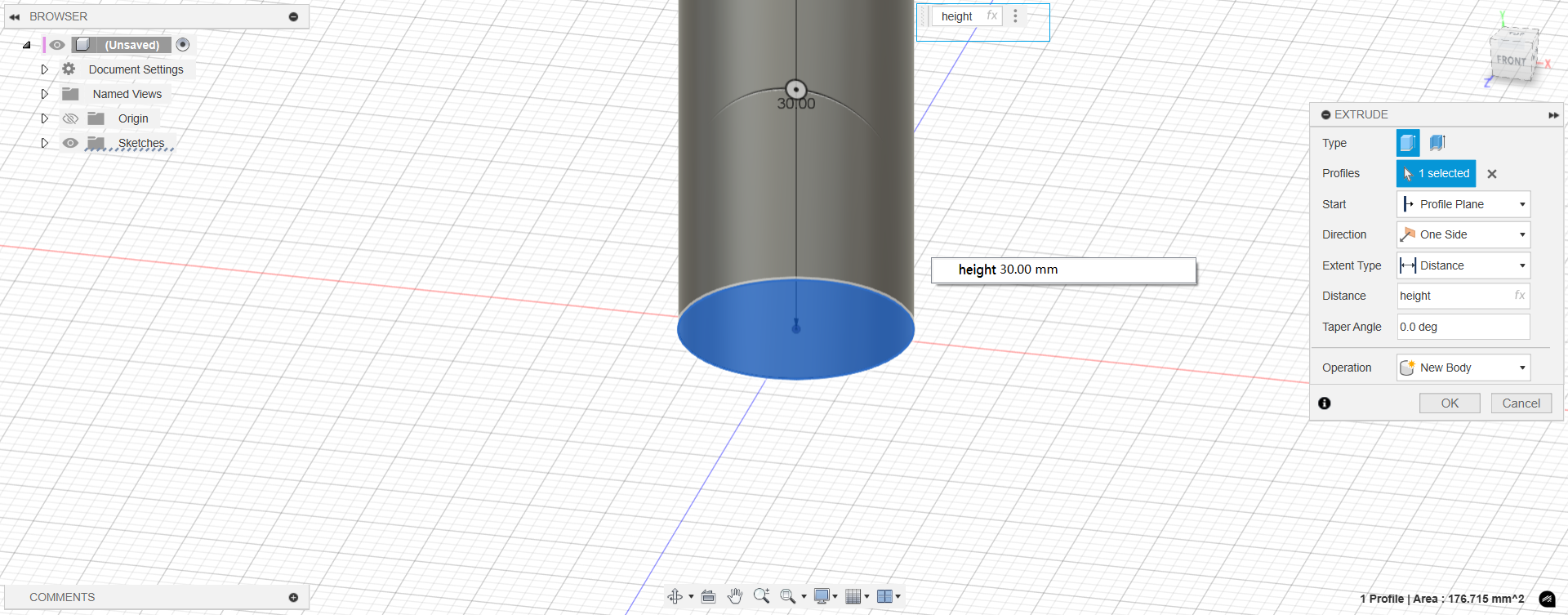Clear the profile selection with the X
Image resolution: width=1568 pixels, height=615 pixels.
pyautogui.click(x=1492, y=174)
